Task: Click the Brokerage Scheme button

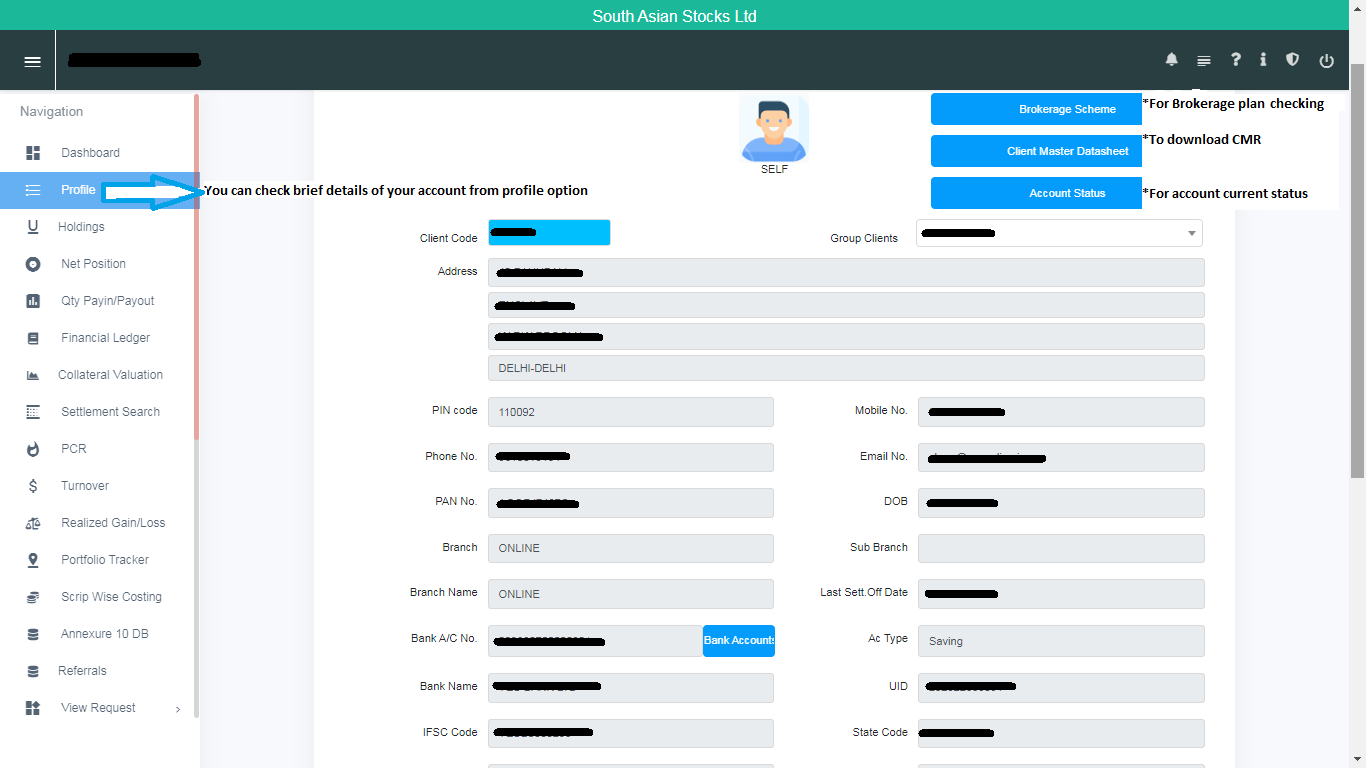Action: coord(1036,109)
